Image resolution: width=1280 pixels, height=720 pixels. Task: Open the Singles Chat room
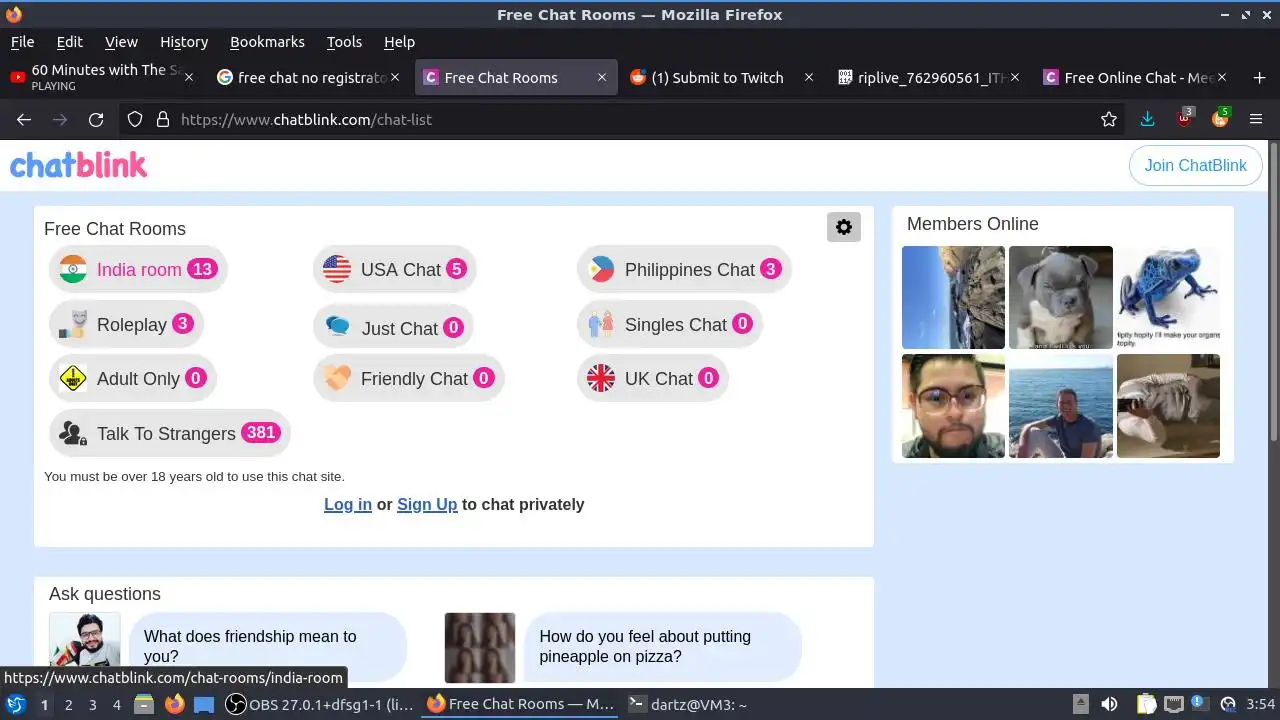point(669,324)
